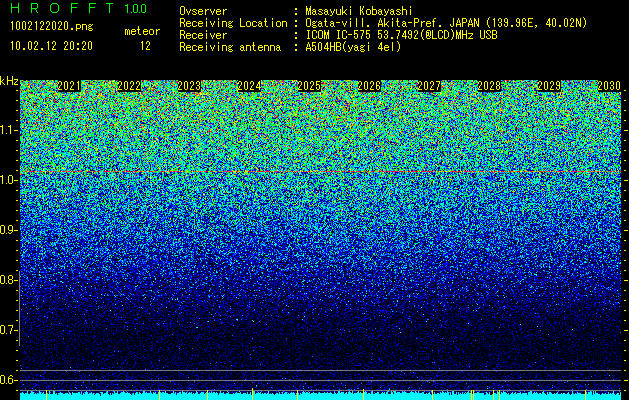Click the Receiving antenna label
The height and width of the screenshot is (400, 629).
230,47
